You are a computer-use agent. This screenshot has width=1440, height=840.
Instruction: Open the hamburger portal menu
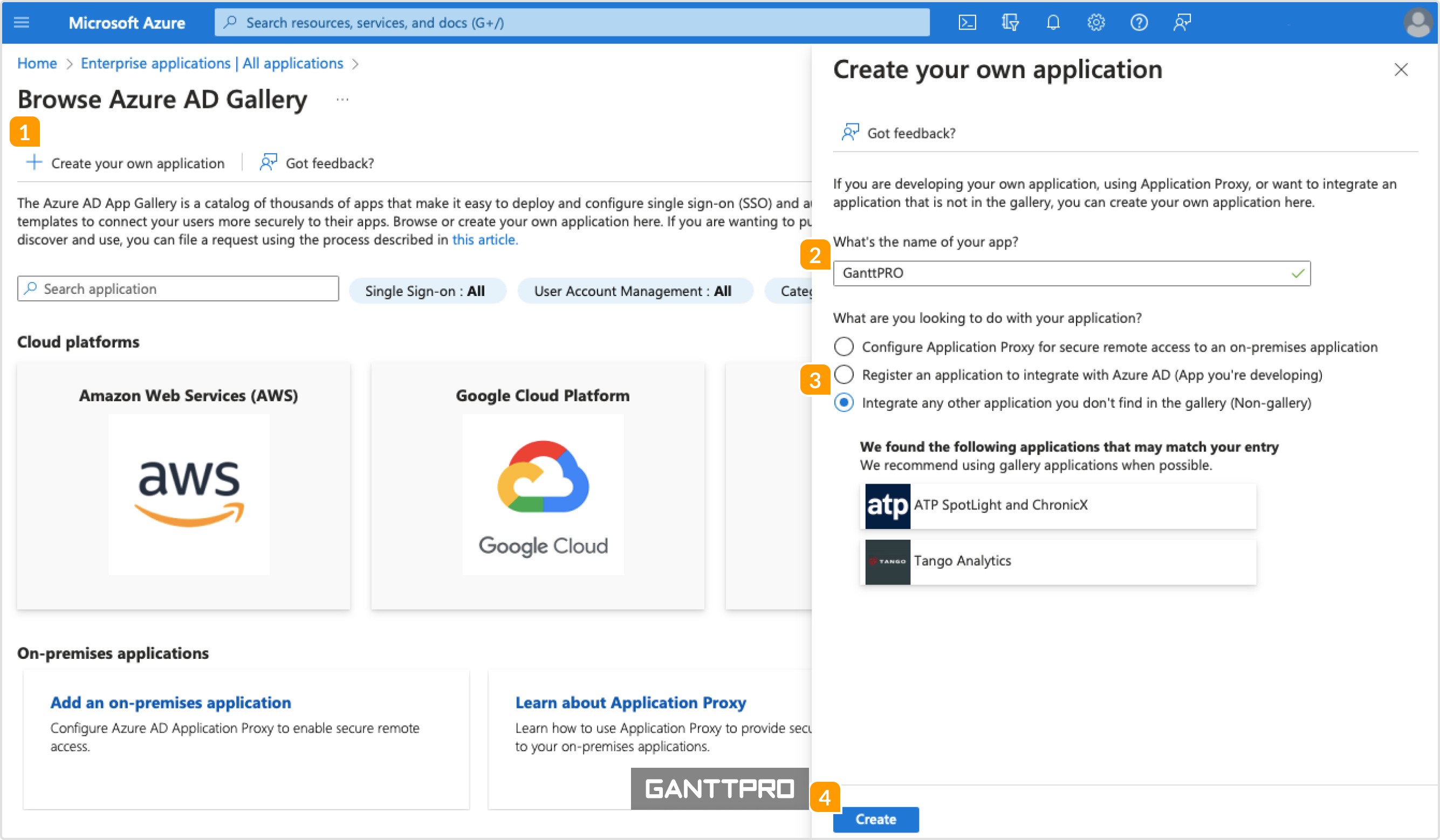(22, 22)
